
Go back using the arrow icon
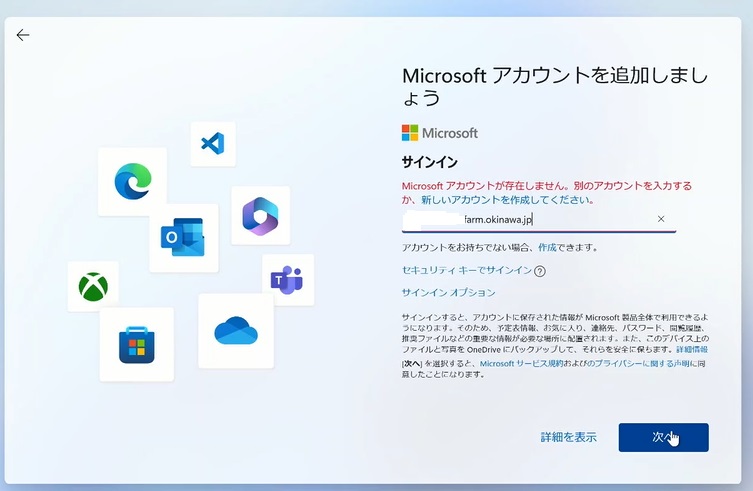coord(23,35)
